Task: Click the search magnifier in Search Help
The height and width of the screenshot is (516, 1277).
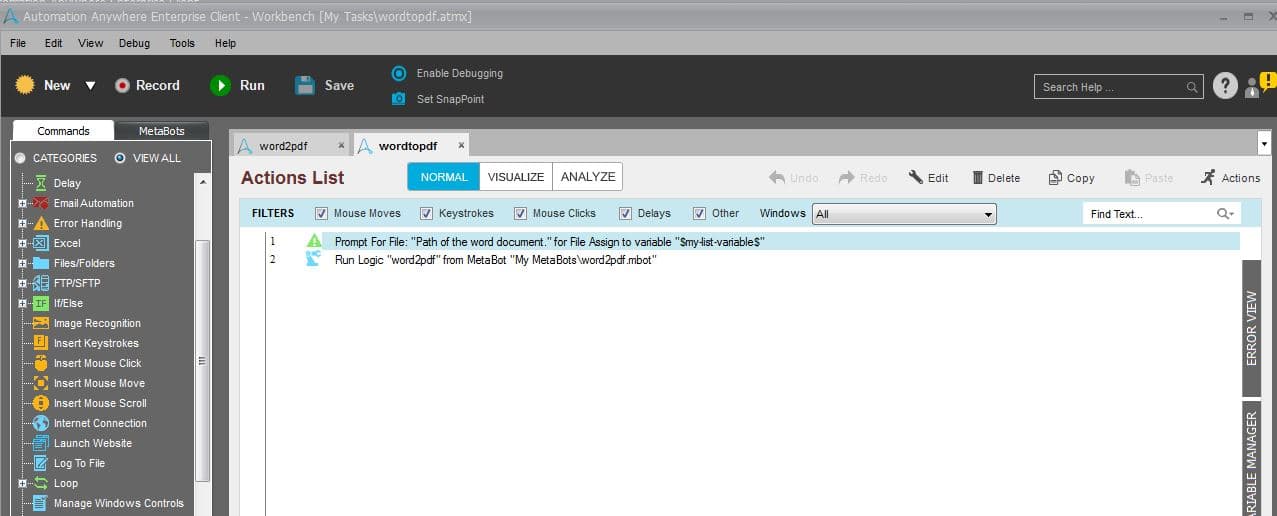Action: click(x=1192, y=88)
